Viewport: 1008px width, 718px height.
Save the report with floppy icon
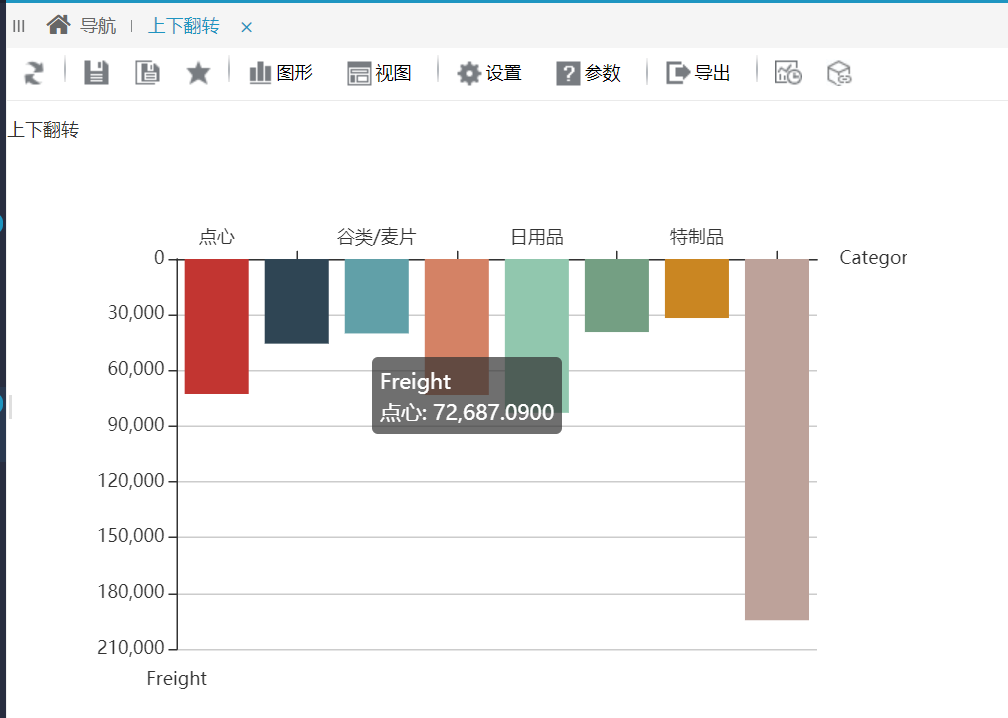[x=96, y=73]
